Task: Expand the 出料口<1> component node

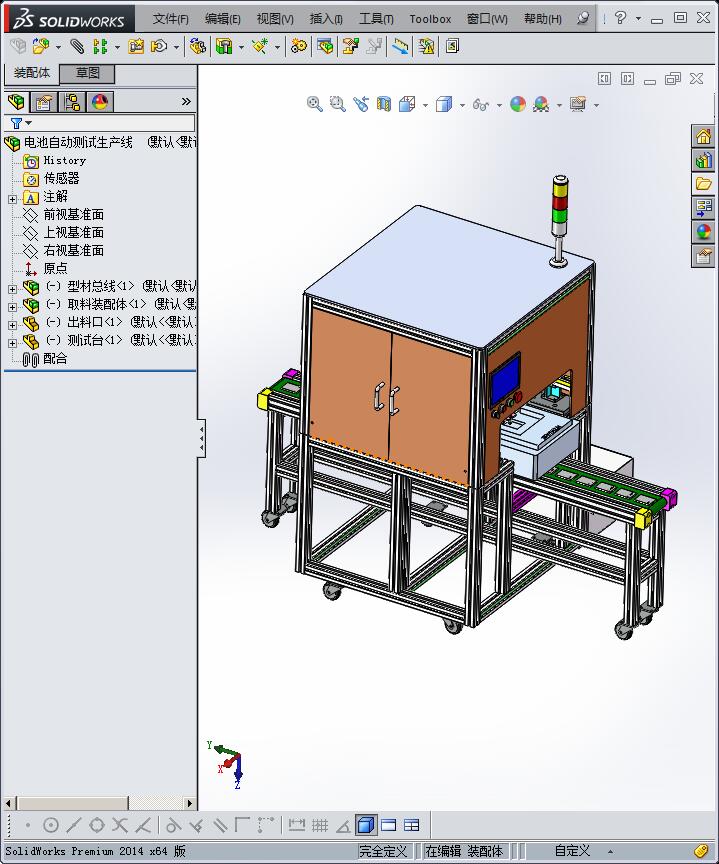Action: point(13,325)
